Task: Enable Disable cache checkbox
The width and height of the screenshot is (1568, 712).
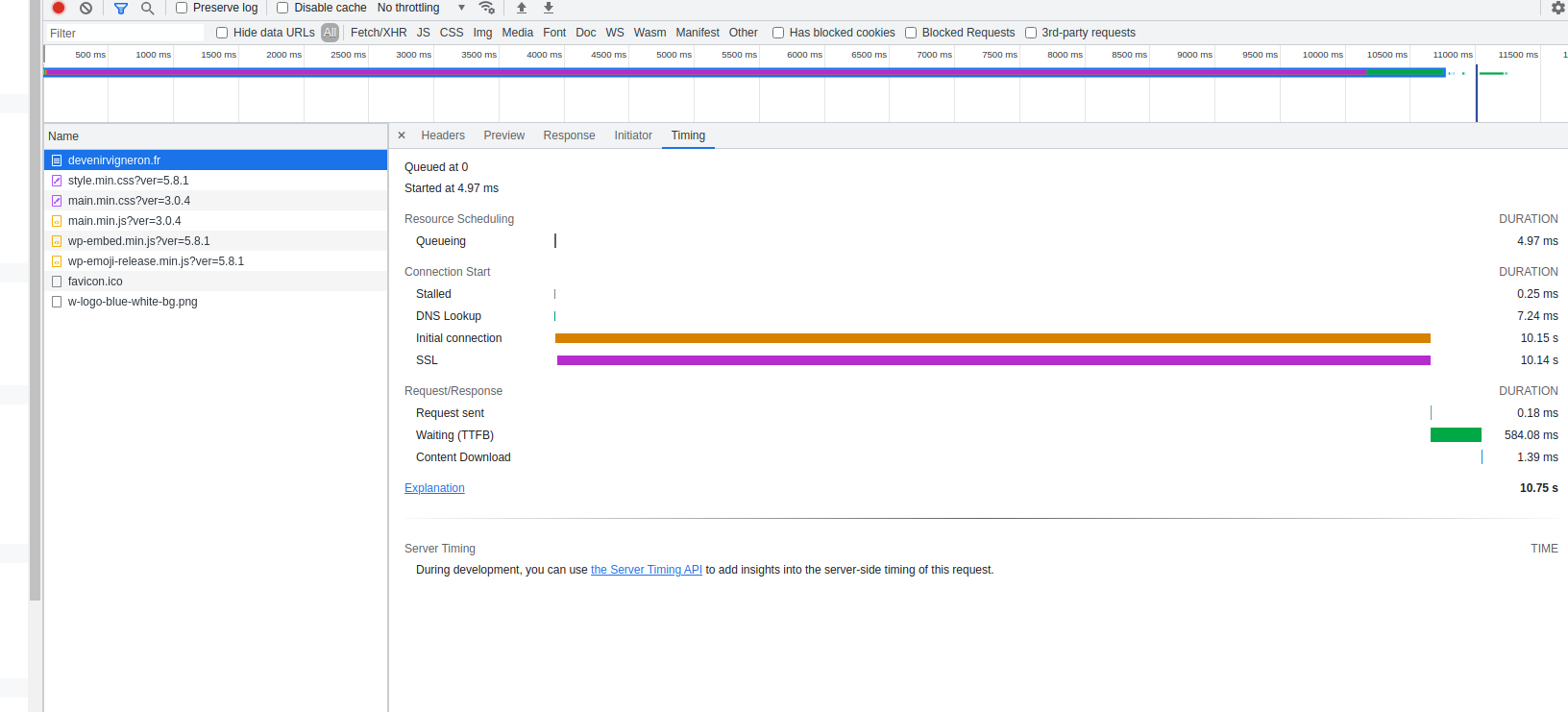Action: 282,8
